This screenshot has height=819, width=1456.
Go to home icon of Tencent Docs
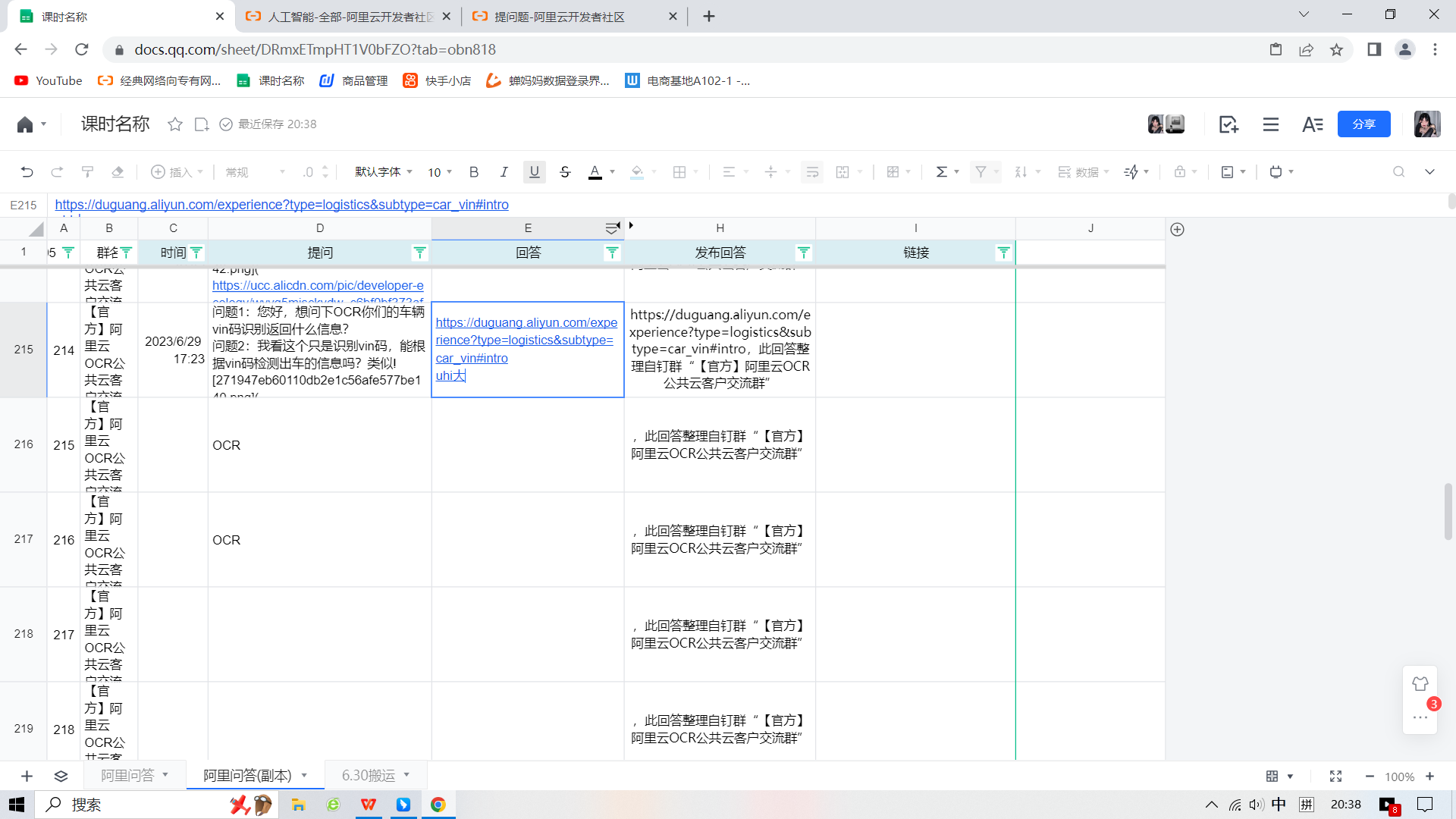25,124
